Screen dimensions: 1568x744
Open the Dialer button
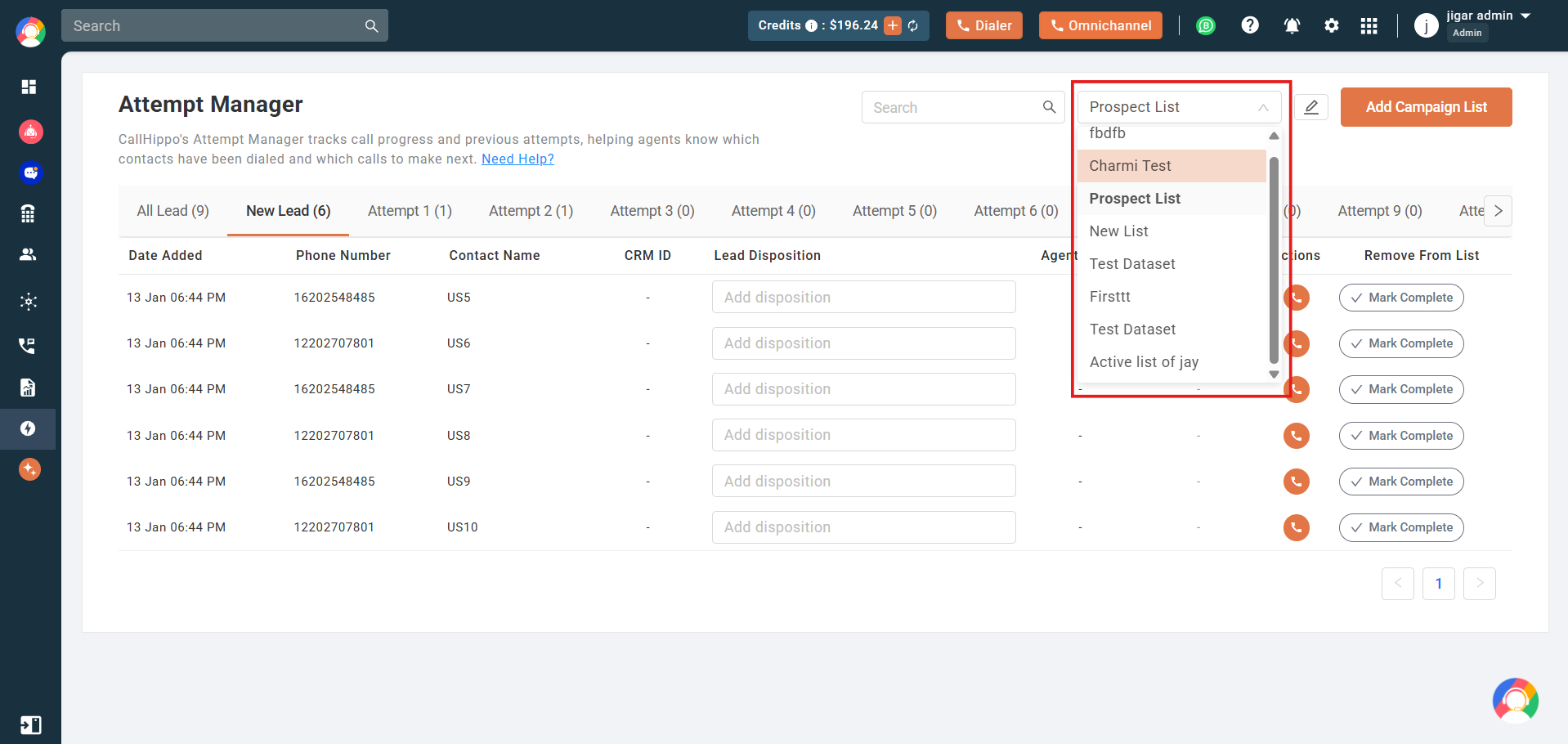point(983,25)
